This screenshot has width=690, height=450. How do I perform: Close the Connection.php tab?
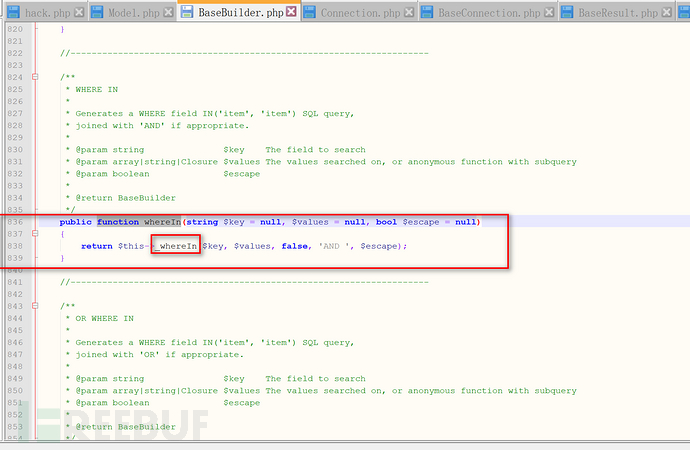coord(409,12)
